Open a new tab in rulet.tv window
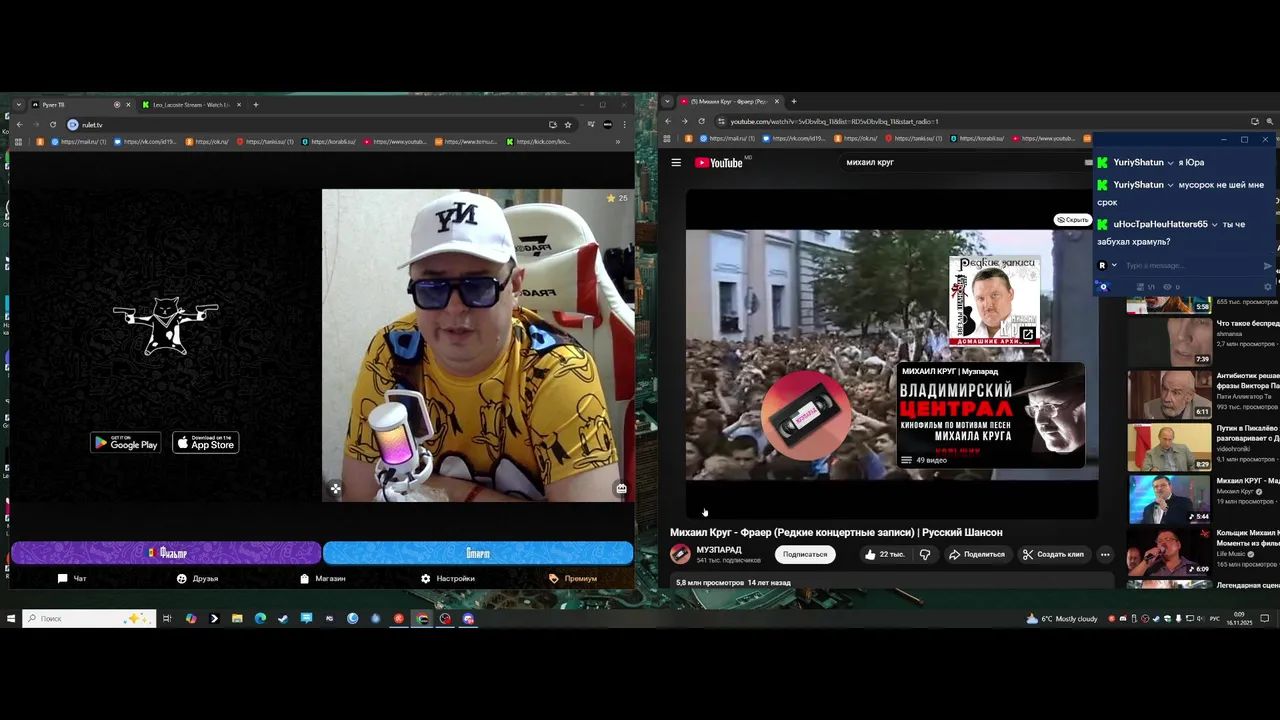The image size is (1280, 720). 255,104
